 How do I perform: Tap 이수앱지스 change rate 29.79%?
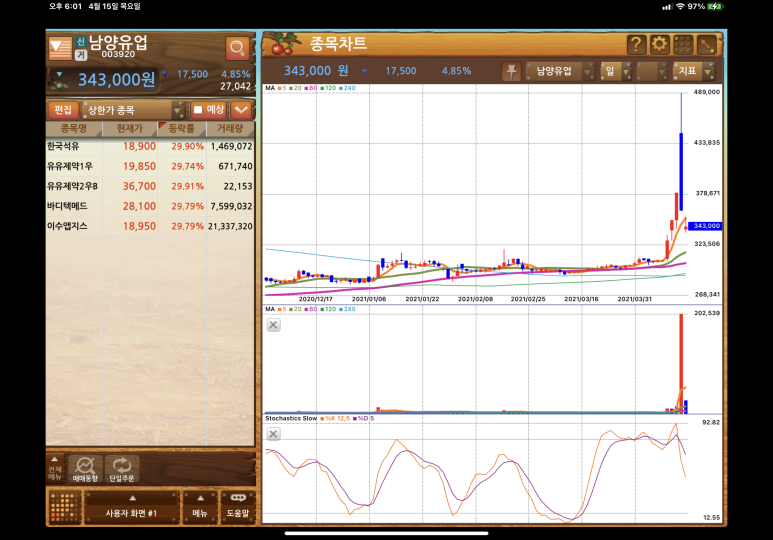tap(187, 226)
